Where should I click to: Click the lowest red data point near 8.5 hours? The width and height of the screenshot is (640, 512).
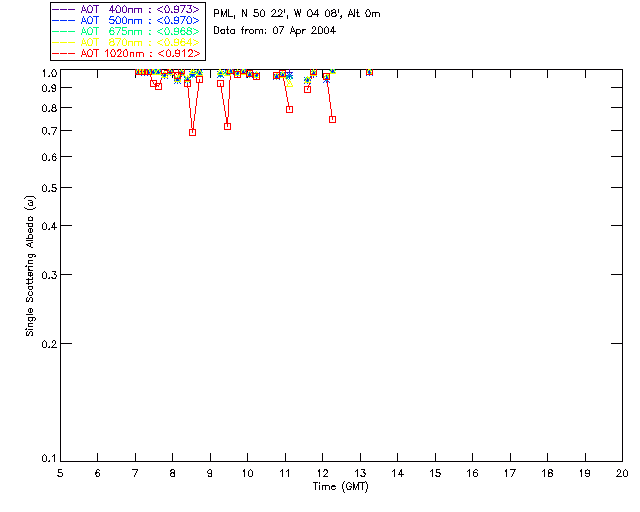[192, 132]
